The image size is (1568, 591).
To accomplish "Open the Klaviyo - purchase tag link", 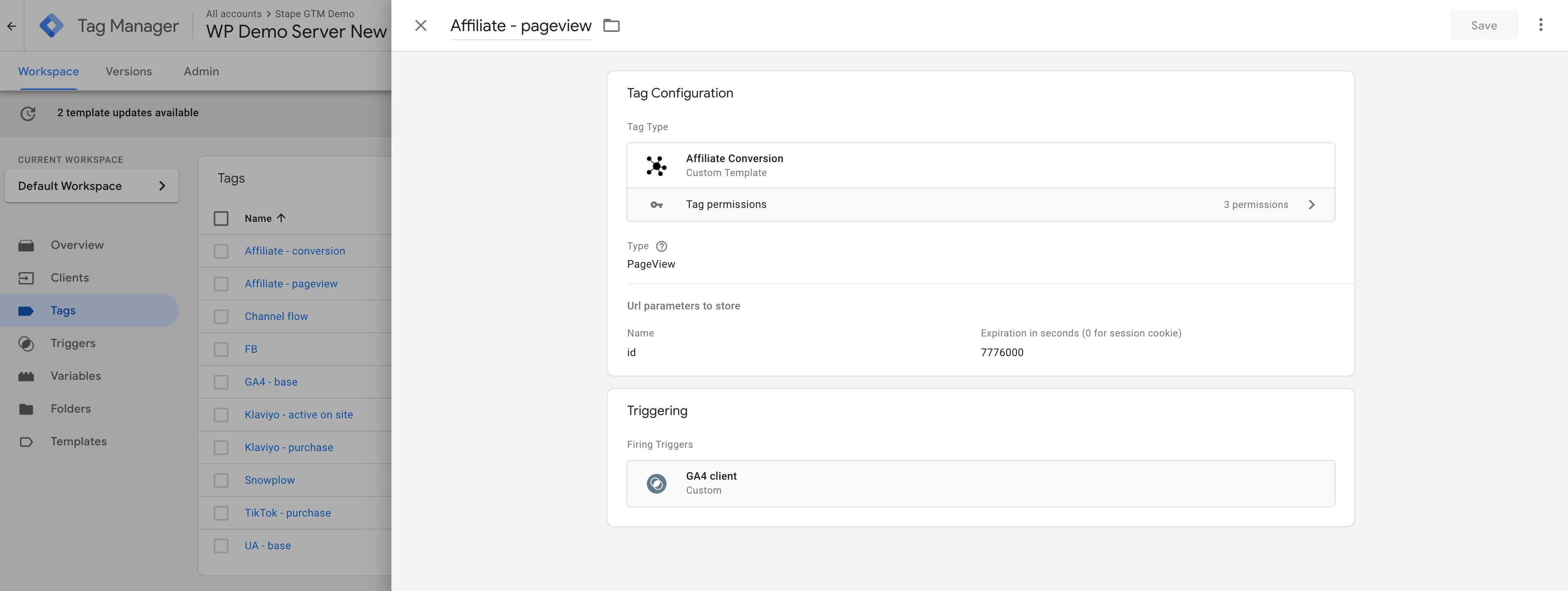I will tap(289, 447).
